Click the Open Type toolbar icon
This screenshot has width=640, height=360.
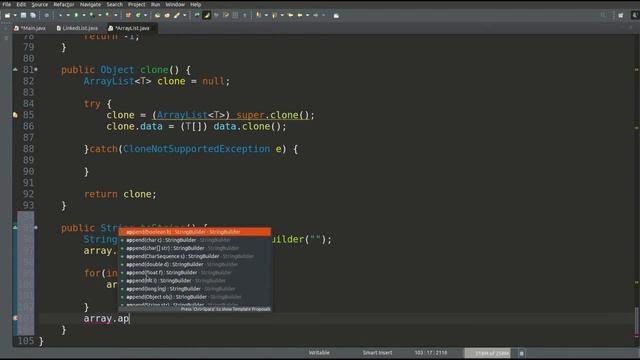click(x=157, y=16)
